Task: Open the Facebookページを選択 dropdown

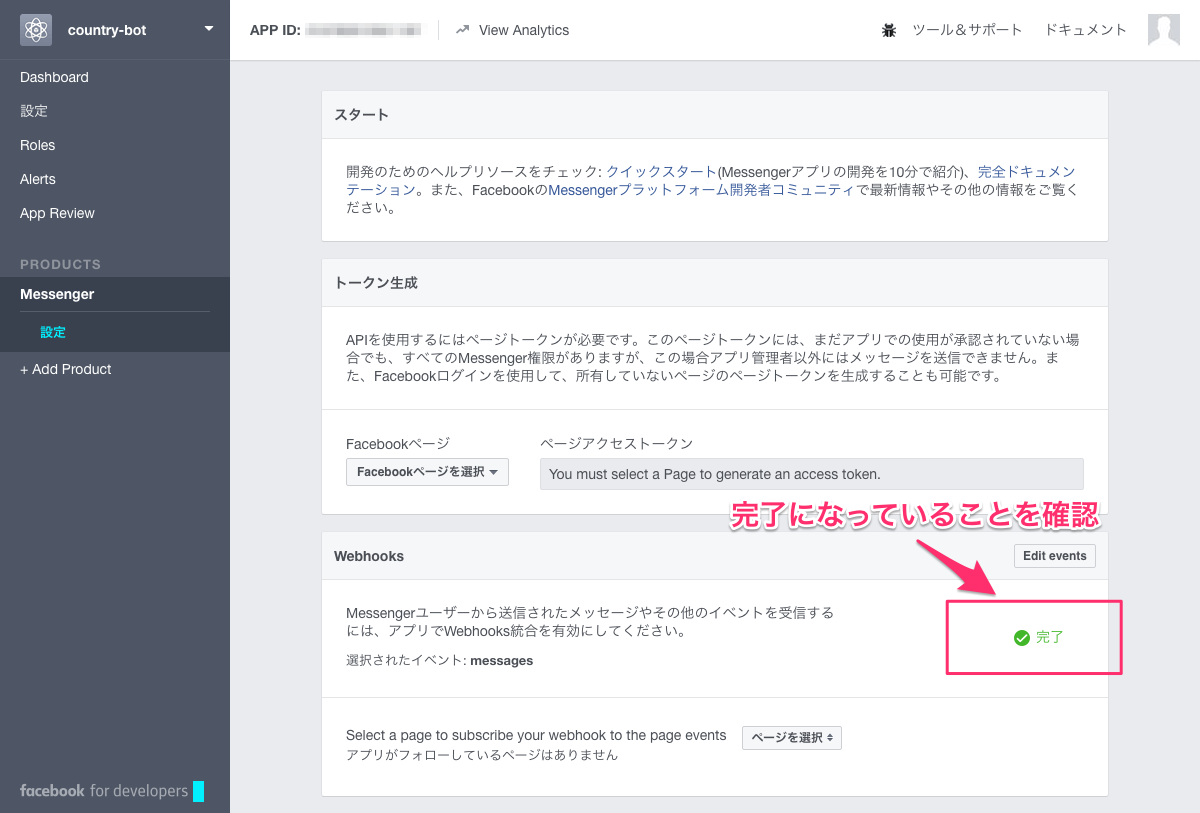Action: point(427,471)
